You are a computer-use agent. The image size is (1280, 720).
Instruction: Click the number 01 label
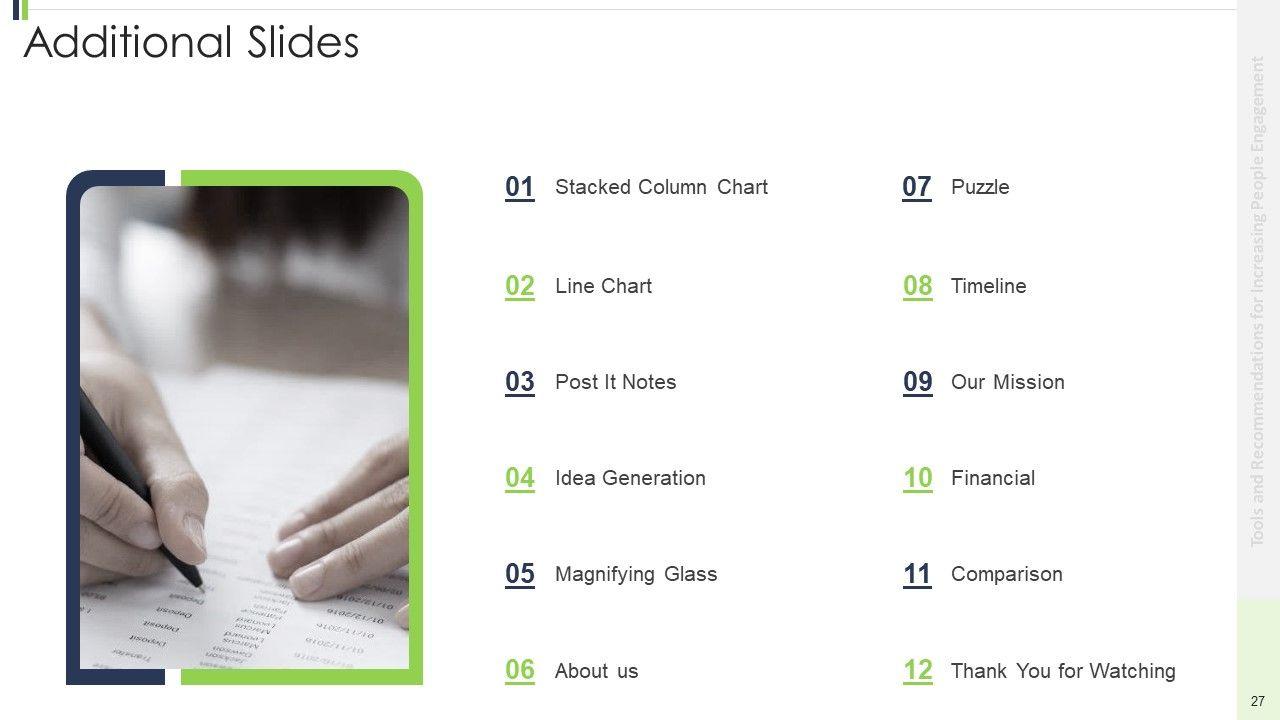(520, 187)
